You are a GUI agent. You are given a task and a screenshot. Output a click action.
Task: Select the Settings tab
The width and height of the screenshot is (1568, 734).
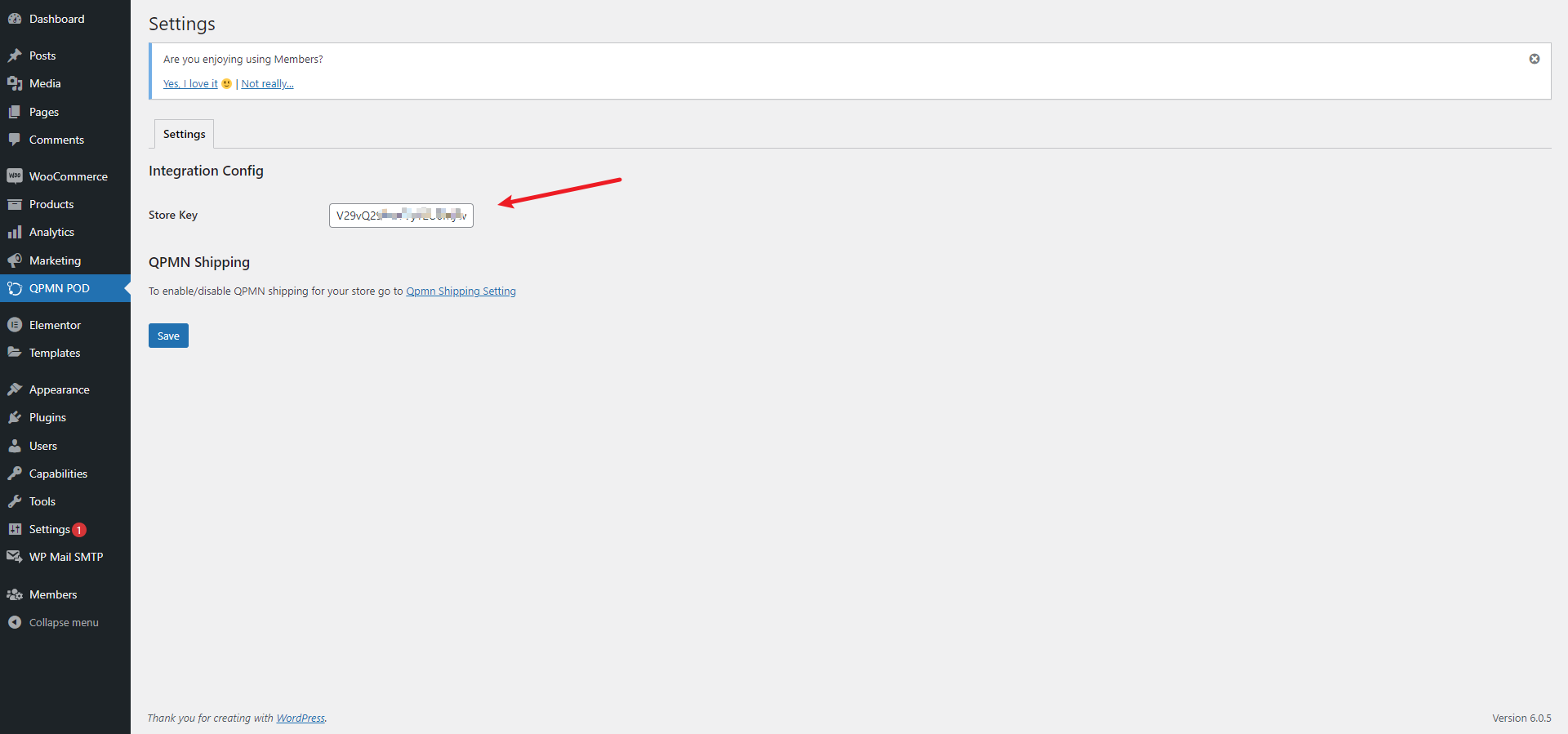tap(184, 134)
